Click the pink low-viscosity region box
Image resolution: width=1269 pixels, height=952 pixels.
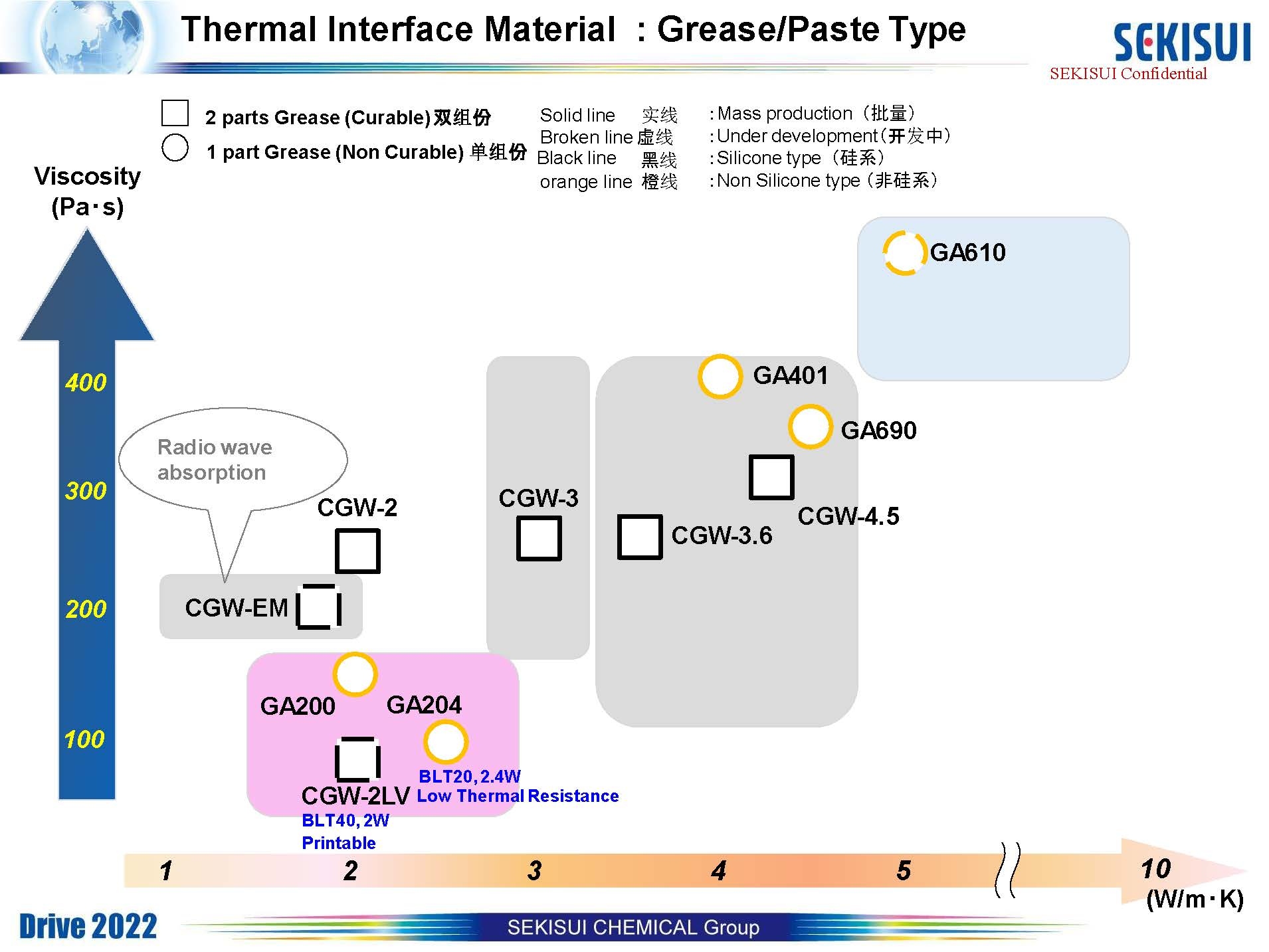(x=383, y=735)
